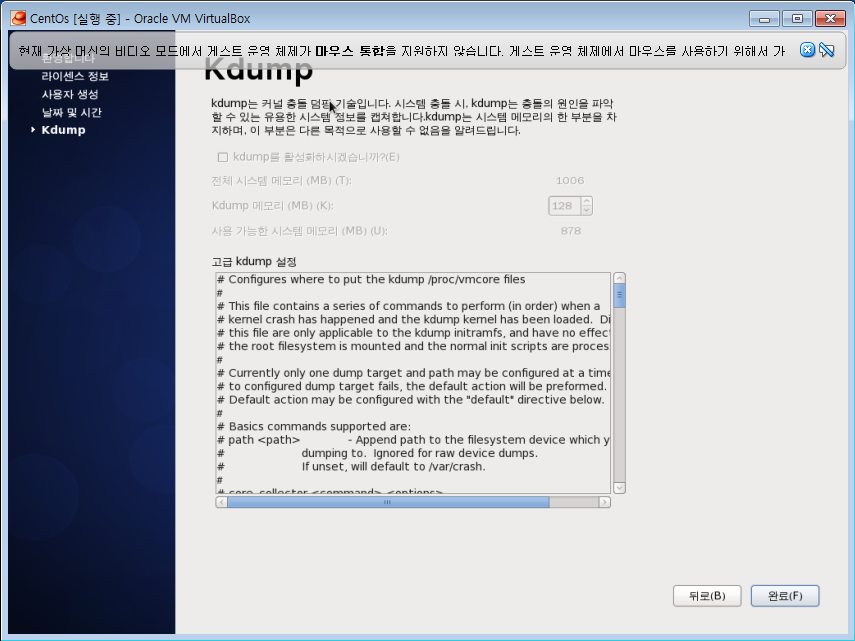Click the 완료(F) finish button
855x641 pixels.
[x=785, y=596]
